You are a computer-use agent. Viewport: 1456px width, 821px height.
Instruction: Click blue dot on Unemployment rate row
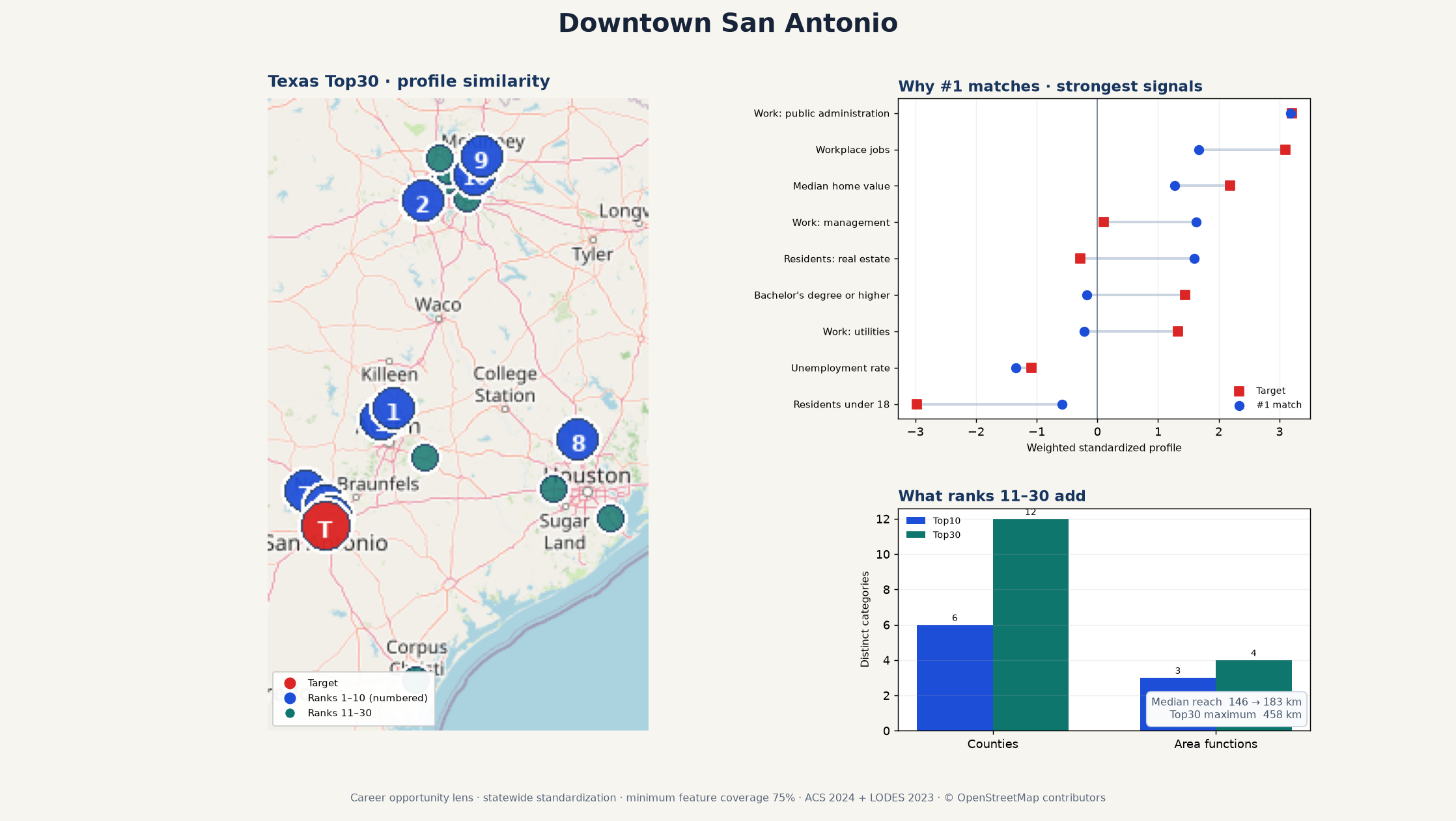[x=1016, y=369]
